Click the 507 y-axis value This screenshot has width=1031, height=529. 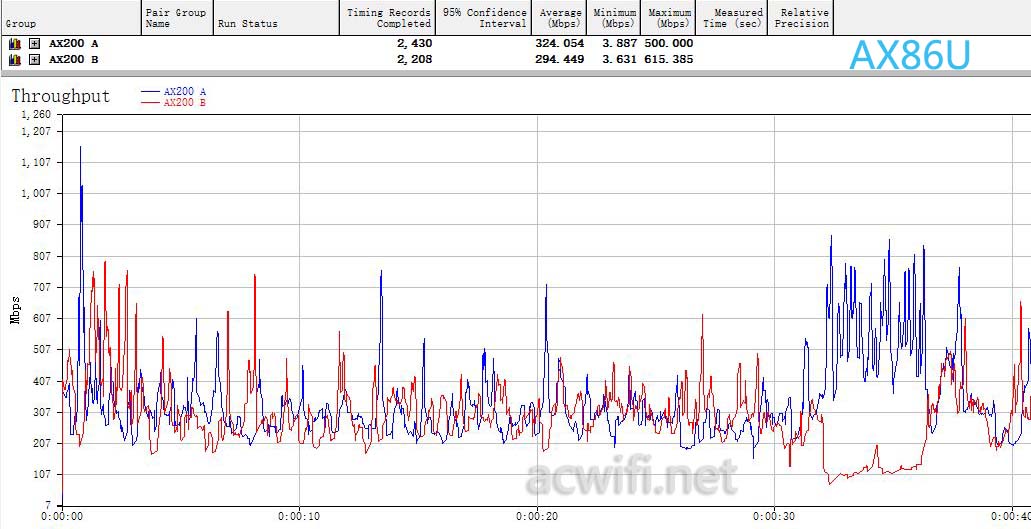pos(42,350)
